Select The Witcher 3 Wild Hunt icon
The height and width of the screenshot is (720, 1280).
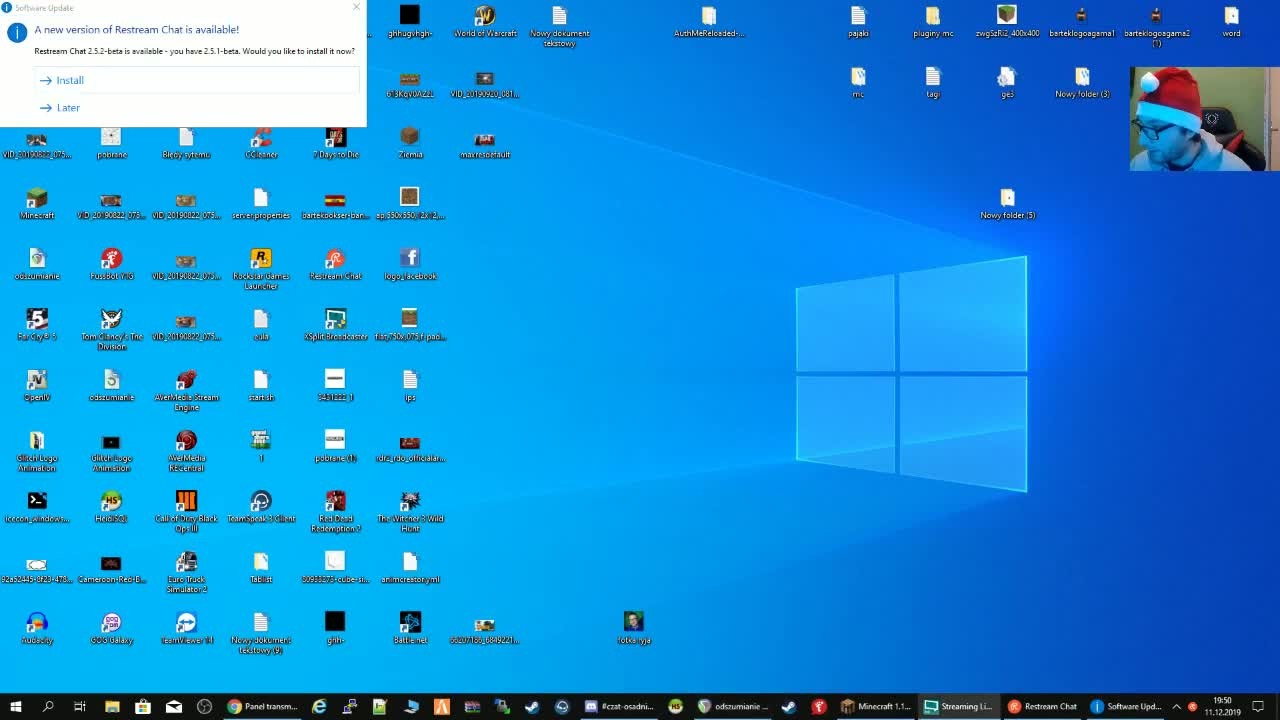(x=410, y=511)
